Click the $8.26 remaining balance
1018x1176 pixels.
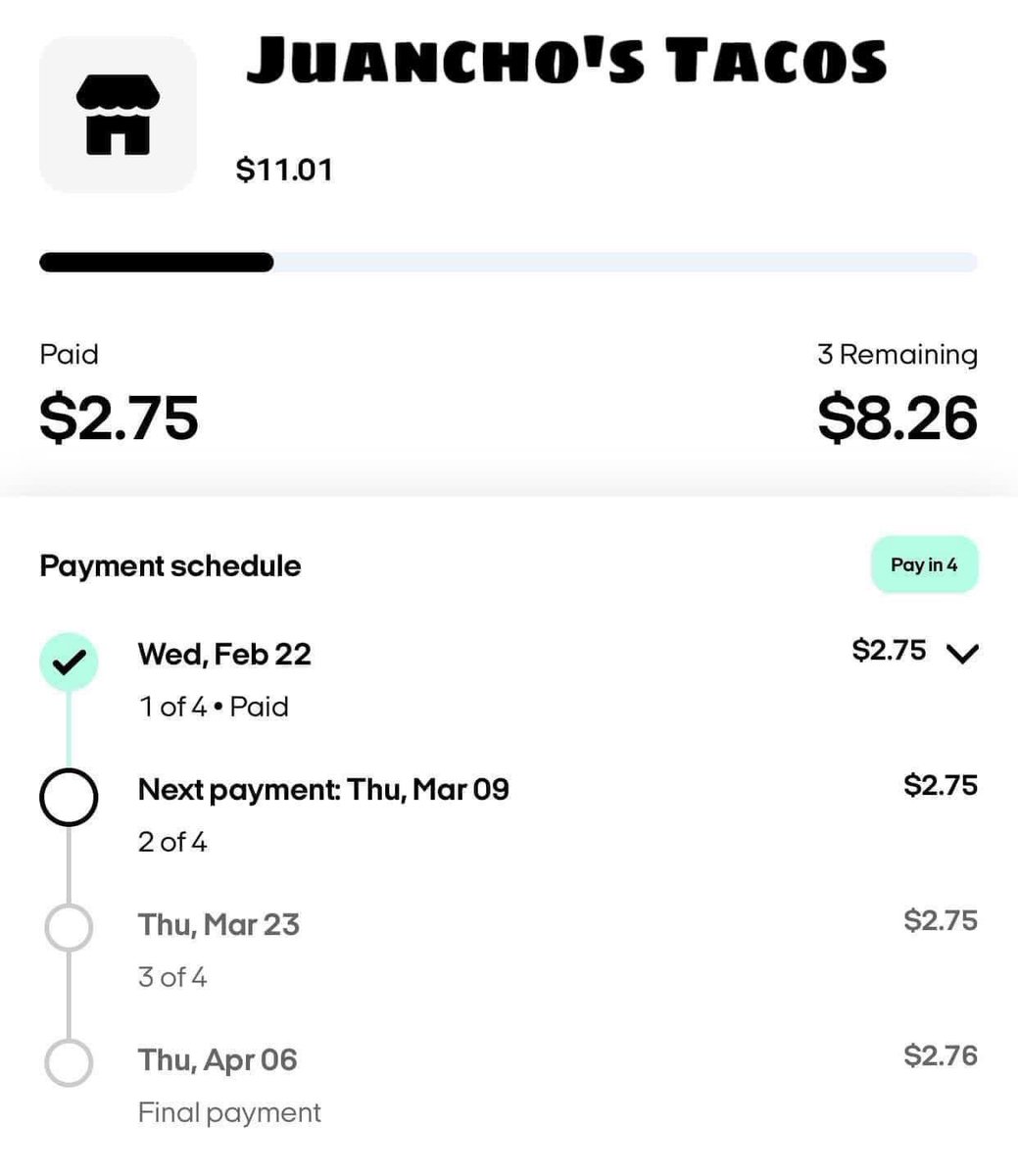897,417
